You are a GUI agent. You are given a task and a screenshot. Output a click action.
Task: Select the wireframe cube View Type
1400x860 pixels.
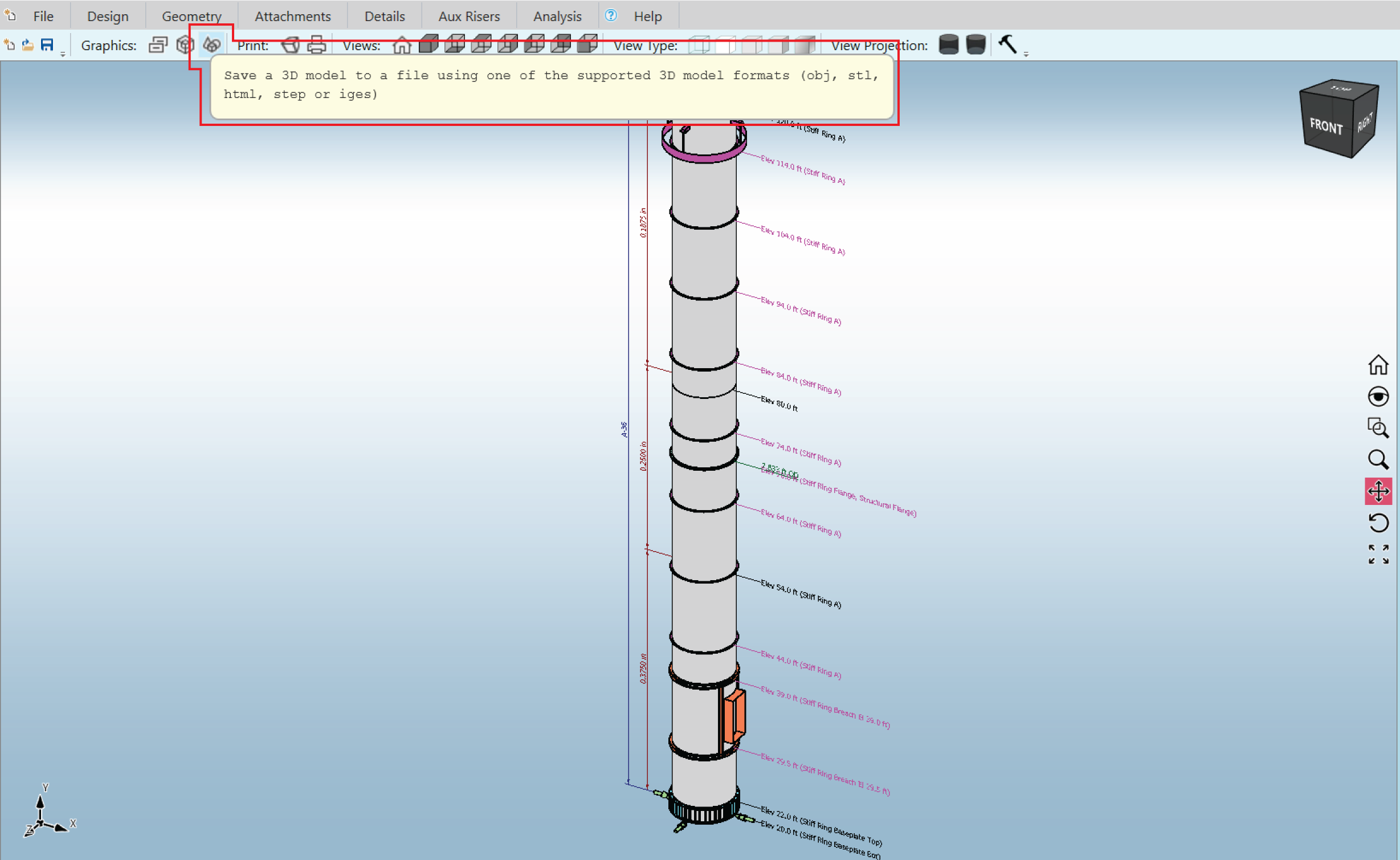pyautogui.click(x=699, y=45)
